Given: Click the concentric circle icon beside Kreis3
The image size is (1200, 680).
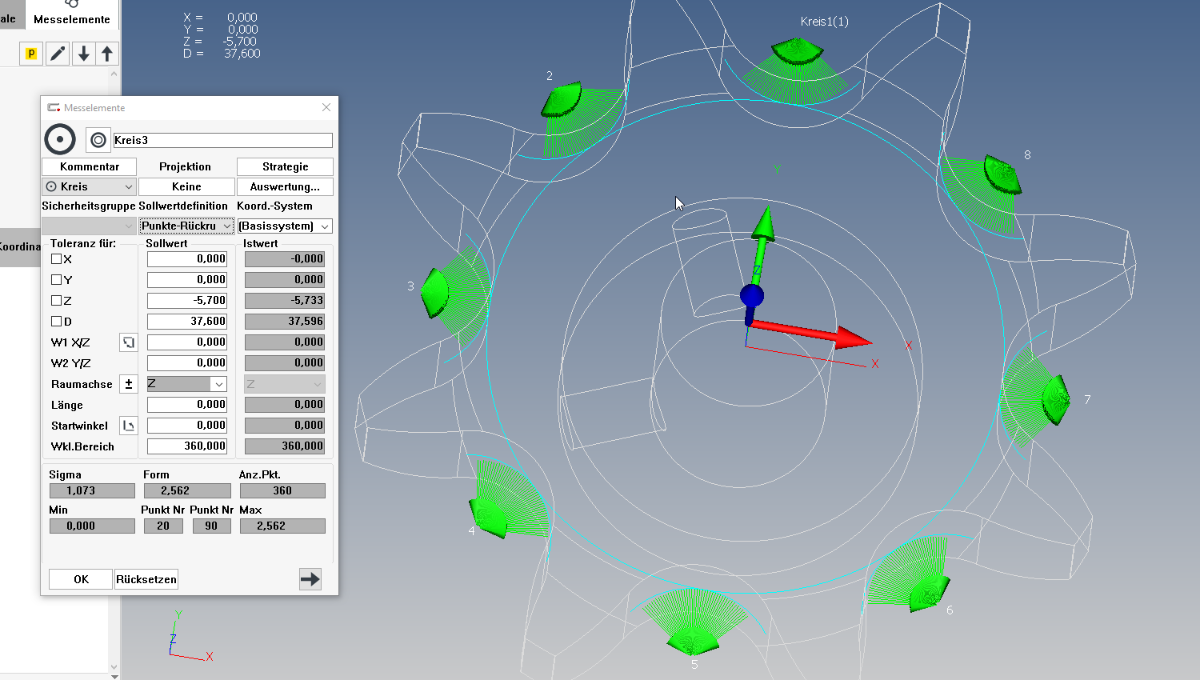Looking at the screenshot, I should click(98, 141).
